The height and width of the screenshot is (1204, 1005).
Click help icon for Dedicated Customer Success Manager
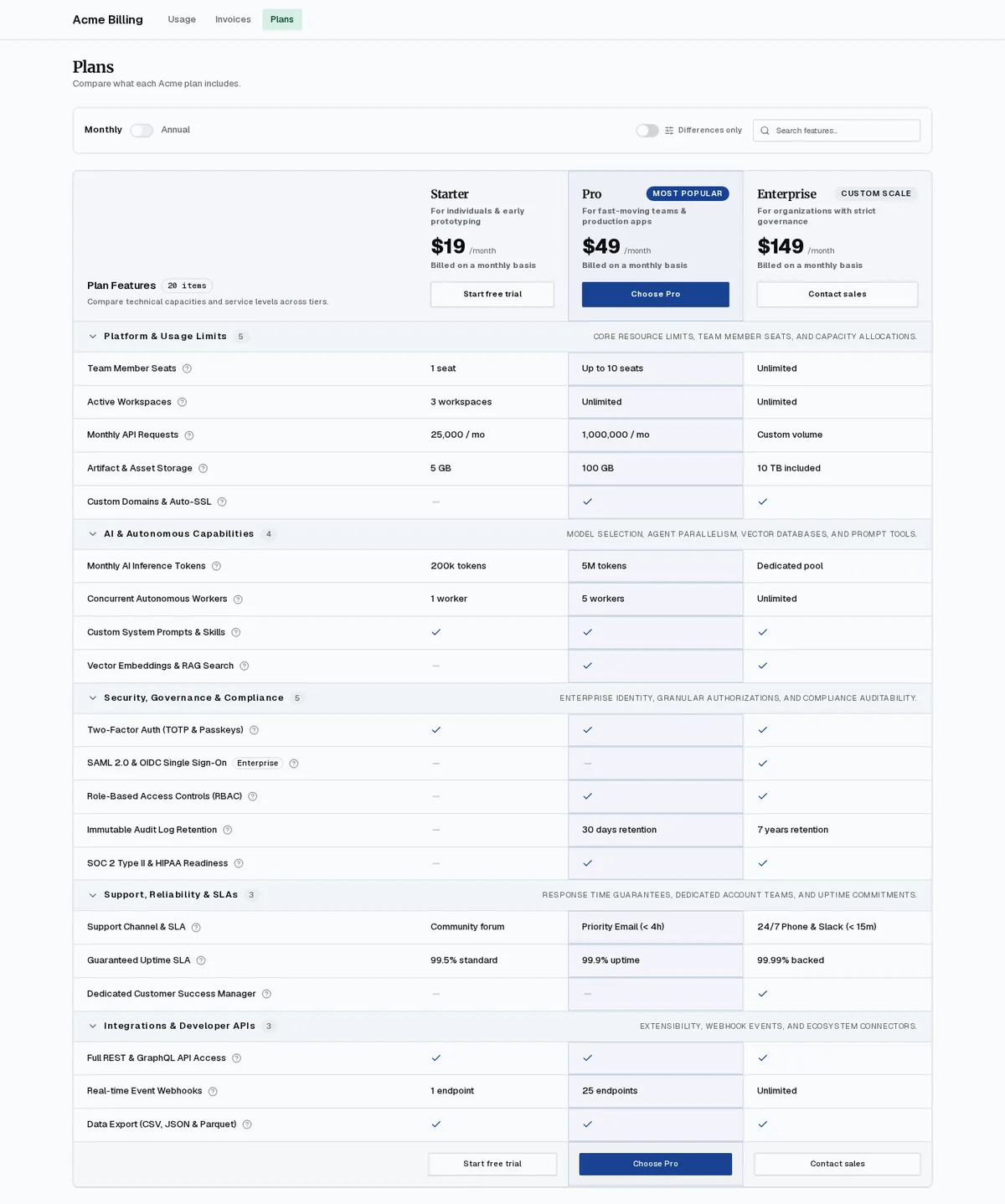click(x=266, y=995)
